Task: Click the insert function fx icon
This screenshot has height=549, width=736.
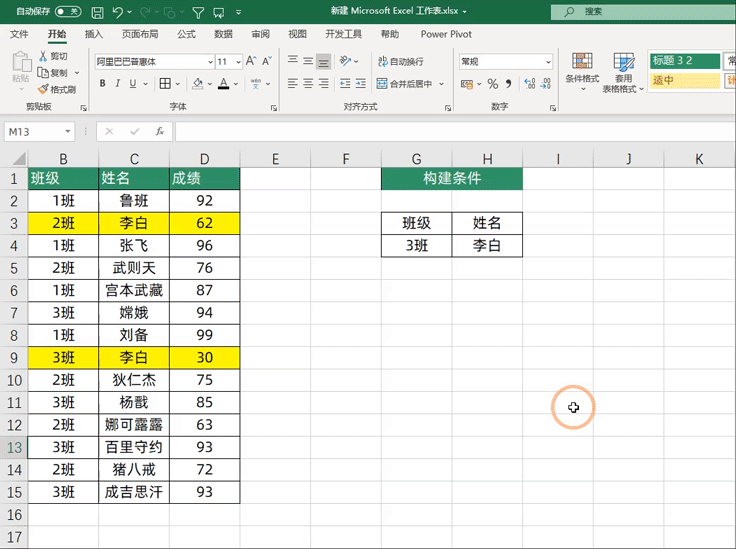Action: (159, 131)
